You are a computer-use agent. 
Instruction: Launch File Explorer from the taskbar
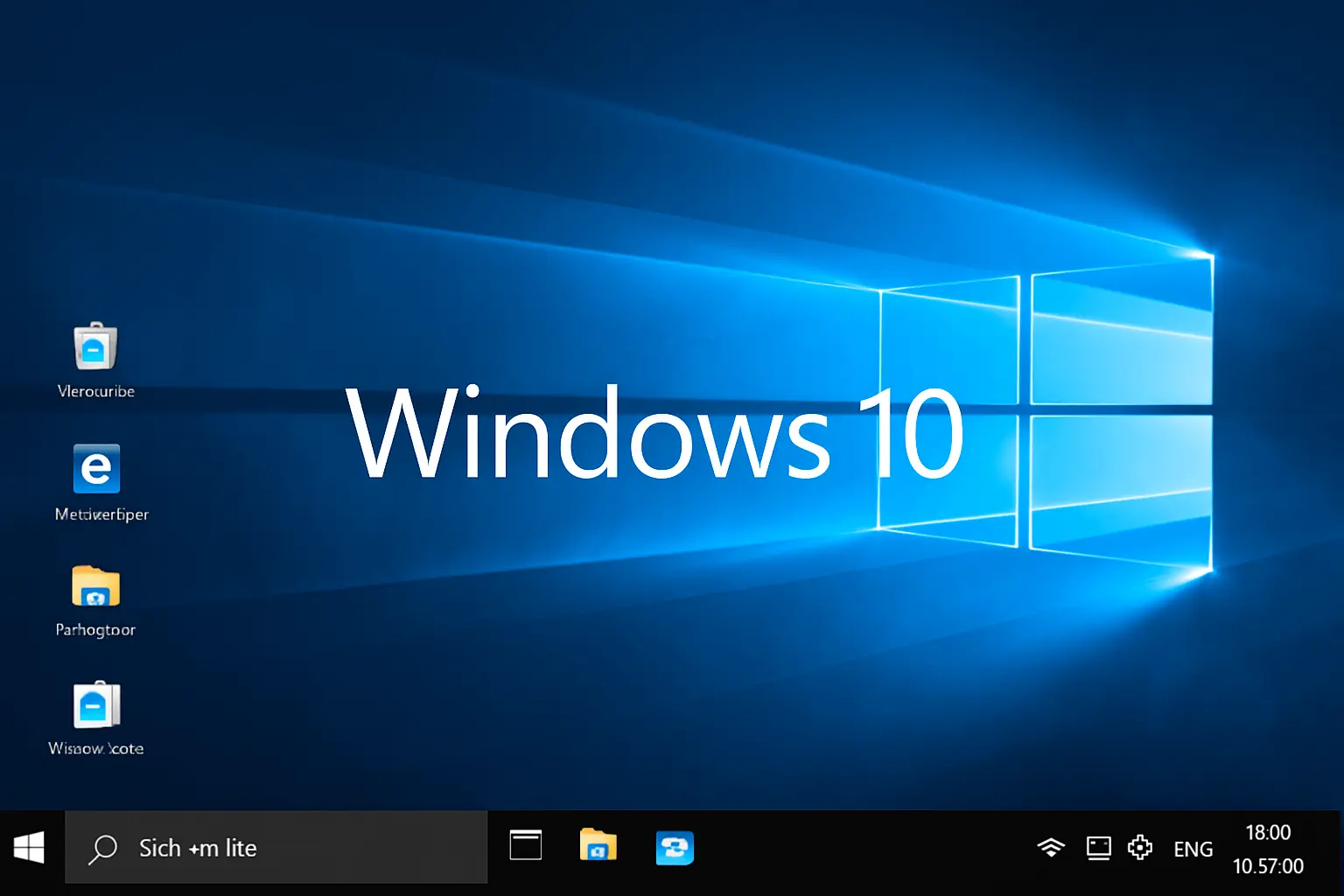tap(598, 845)
